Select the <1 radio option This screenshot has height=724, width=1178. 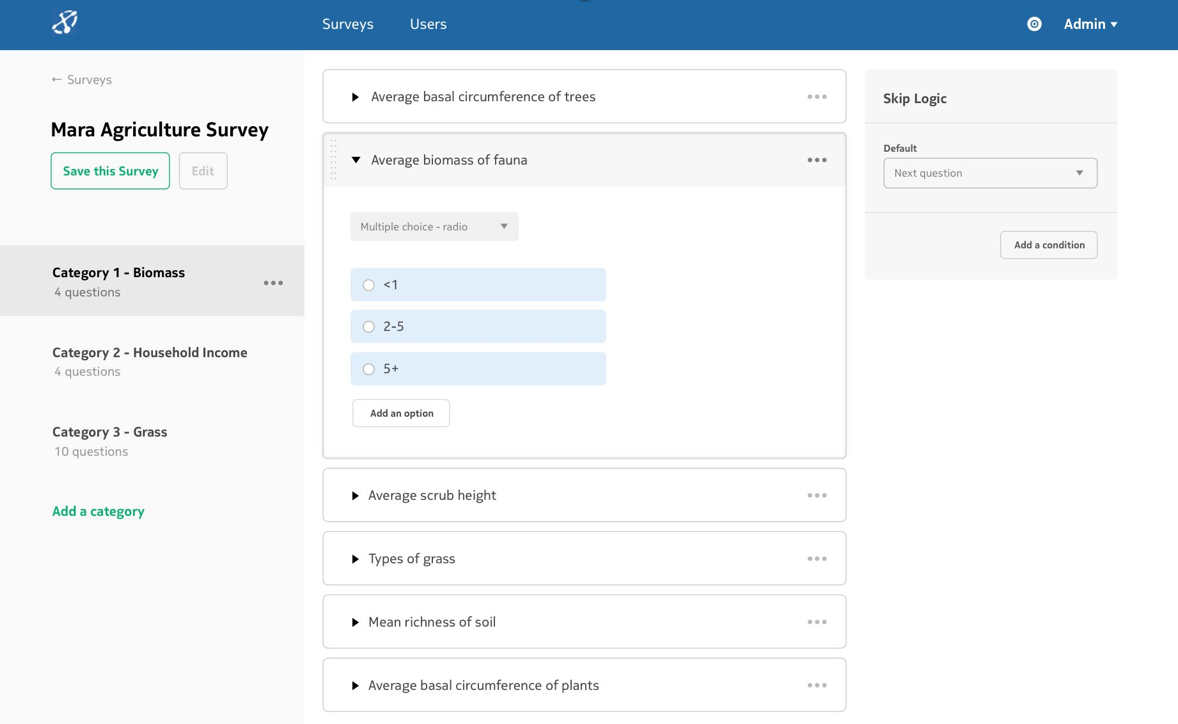(369, 285)
